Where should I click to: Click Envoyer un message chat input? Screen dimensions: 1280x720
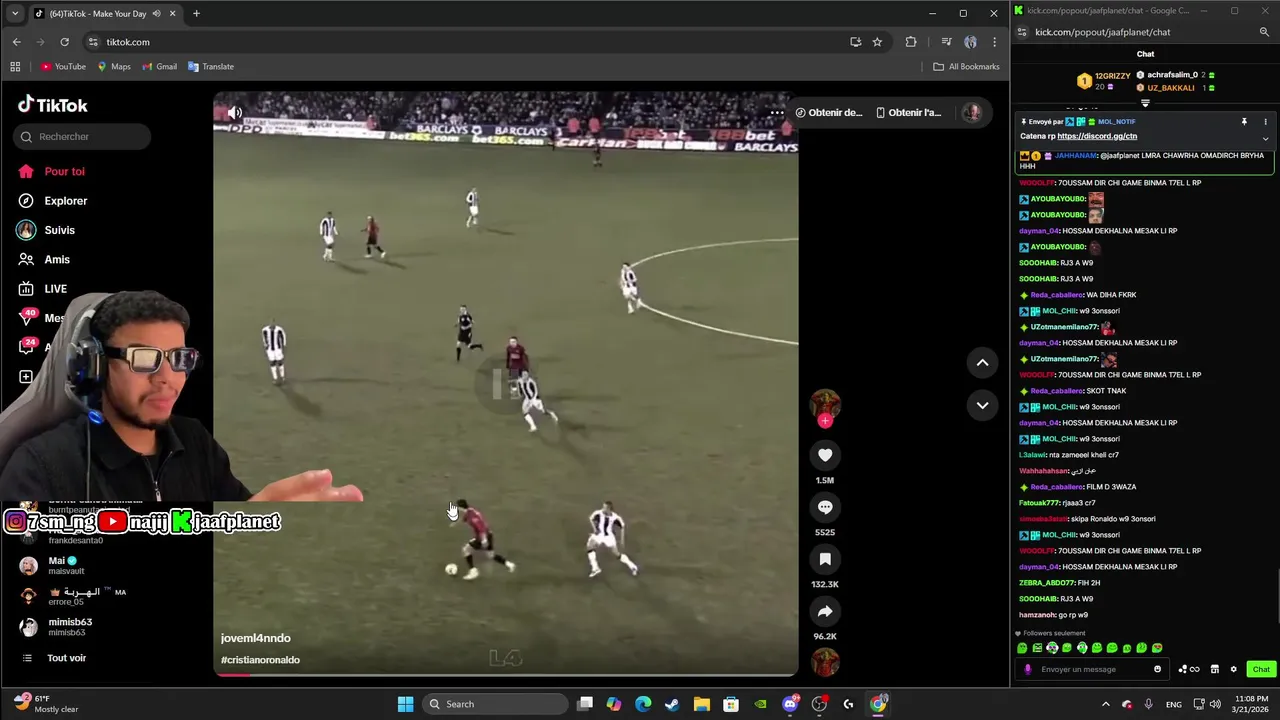pyautogui.click(x=1091, y=669)
